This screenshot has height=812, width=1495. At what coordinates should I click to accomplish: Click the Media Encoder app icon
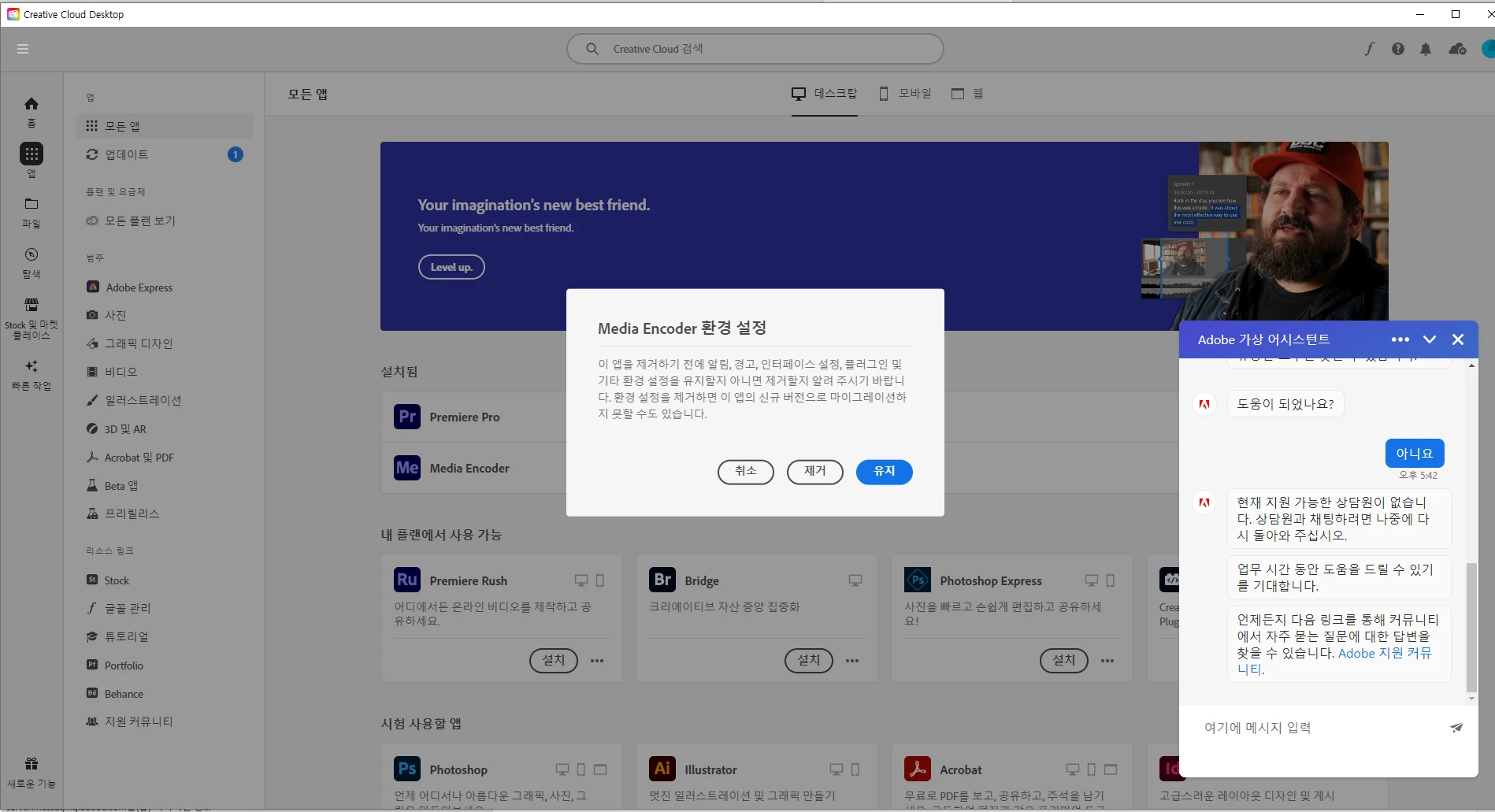pos(407,468)
